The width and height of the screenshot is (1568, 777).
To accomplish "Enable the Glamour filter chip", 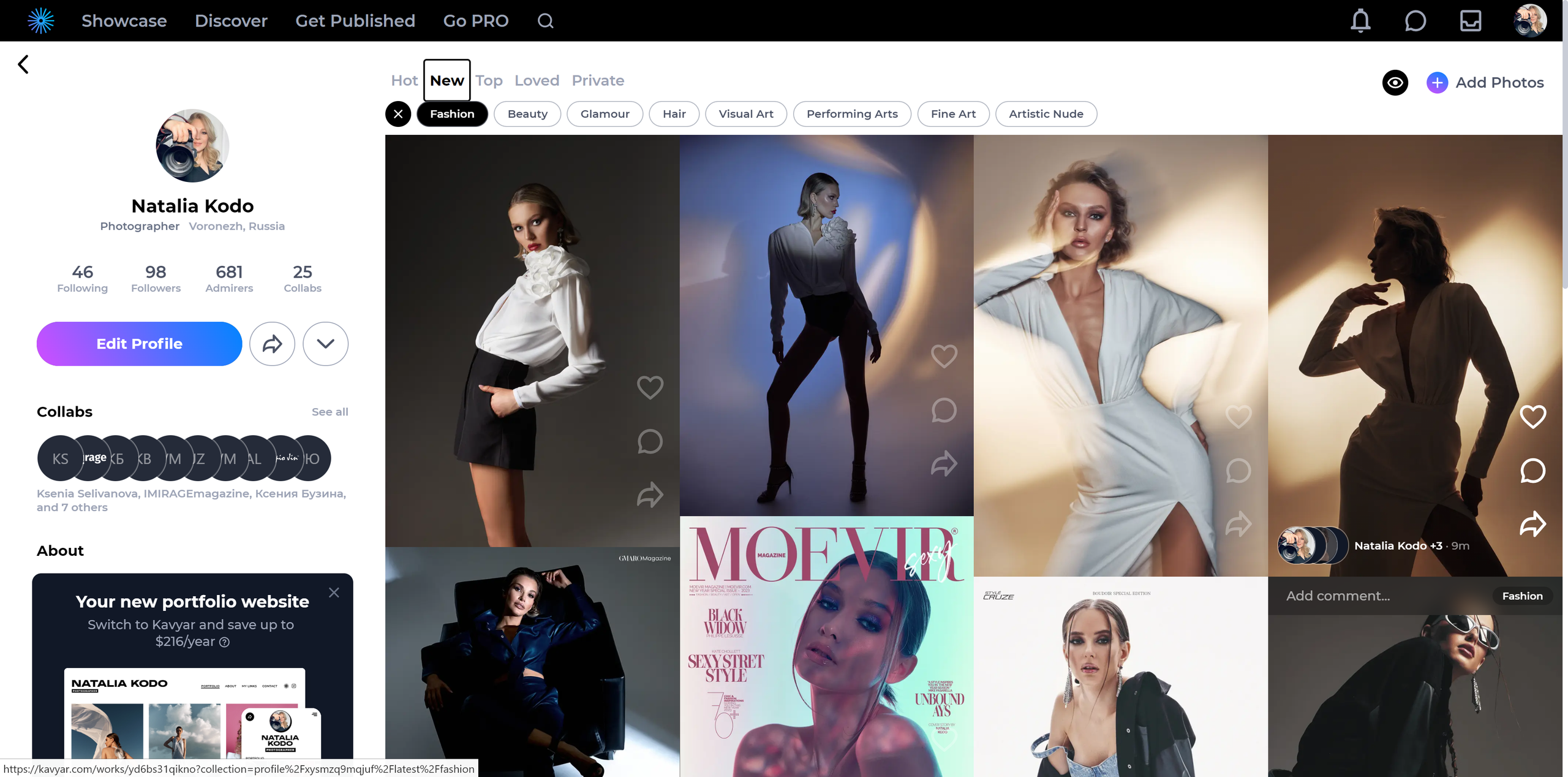I will (605, 114).
